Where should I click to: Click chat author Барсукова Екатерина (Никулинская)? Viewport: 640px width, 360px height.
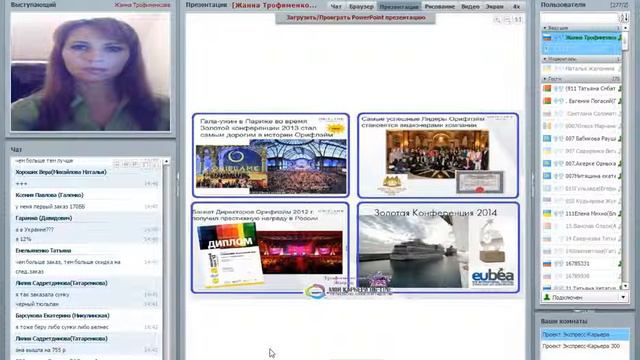pyautogui.click(x=62, y=316)
